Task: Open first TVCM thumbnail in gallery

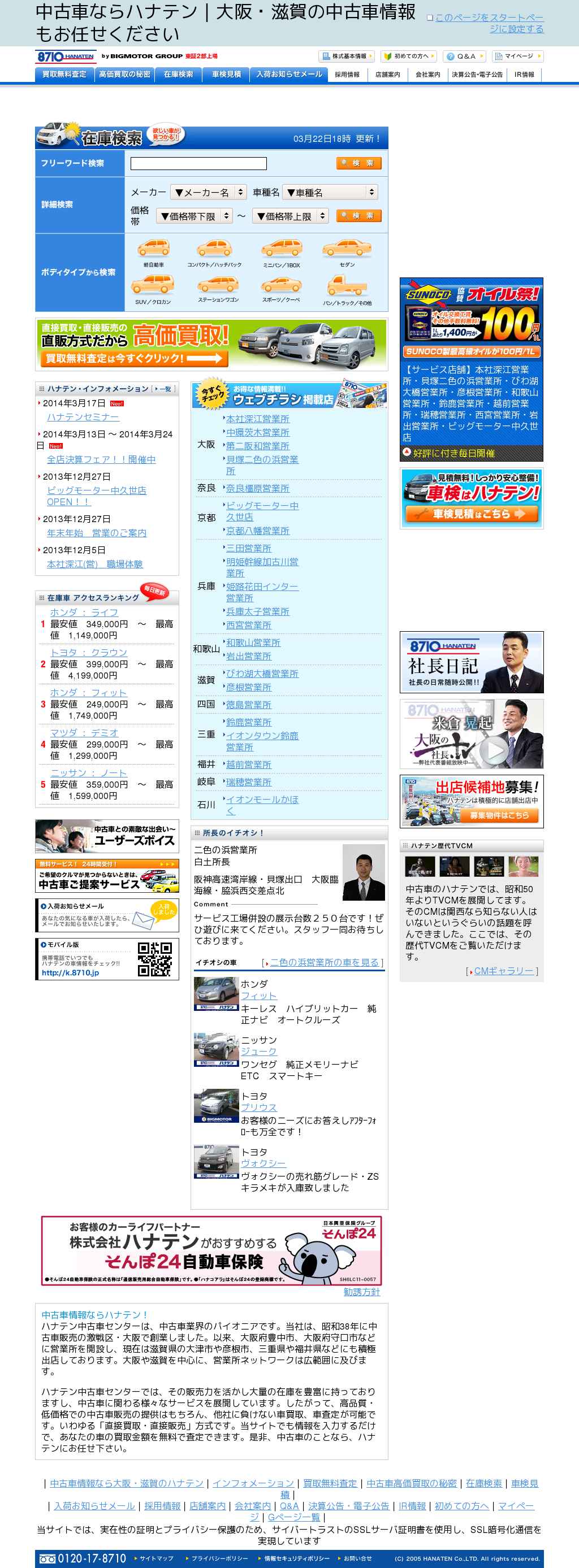Action: [420, 866]
